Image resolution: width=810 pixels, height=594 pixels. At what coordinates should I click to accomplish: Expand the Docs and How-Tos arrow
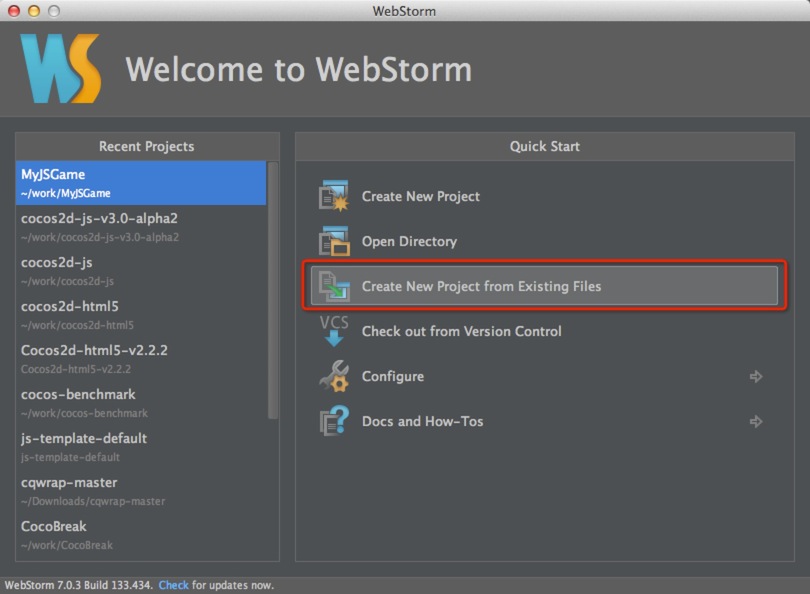click(x=756, y=421)
